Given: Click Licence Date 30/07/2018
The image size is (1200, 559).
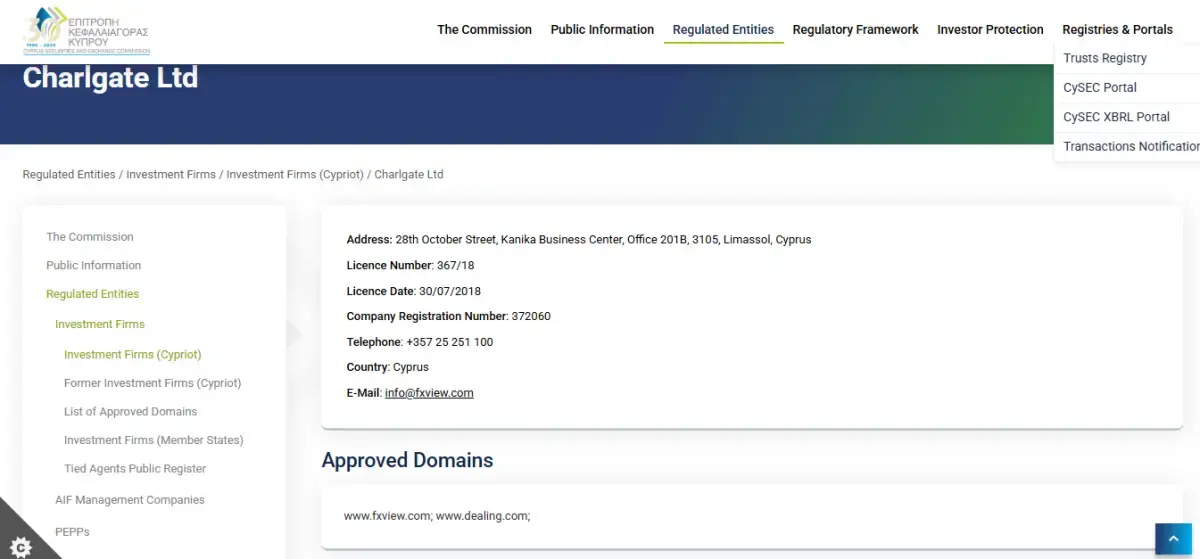Looking at the screenshot, I should [x=414, y=291].
